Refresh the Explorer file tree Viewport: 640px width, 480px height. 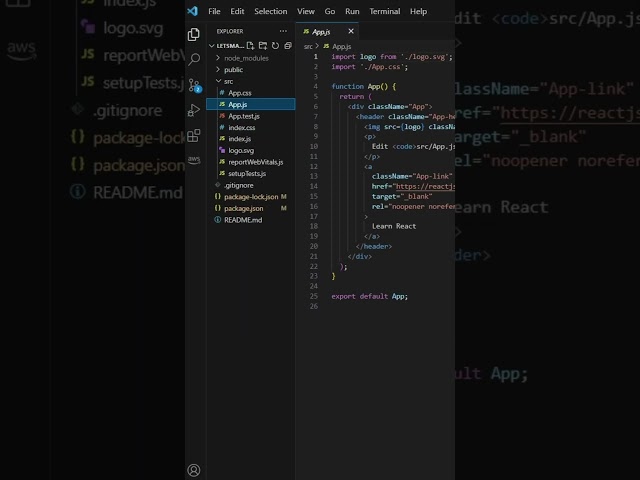coord(276,45)
